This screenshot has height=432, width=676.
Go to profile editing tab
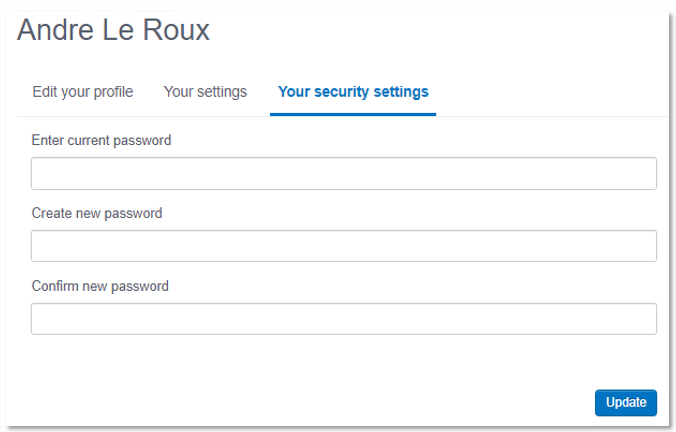[x=83, y=92]
